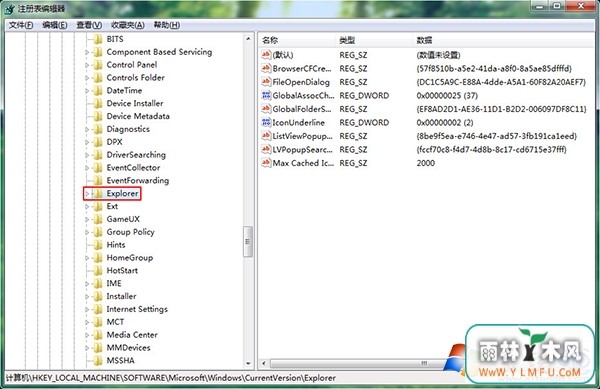Select the LVPopupSearc... string value icon
This screenshot has width=600, height=389.
266,150
